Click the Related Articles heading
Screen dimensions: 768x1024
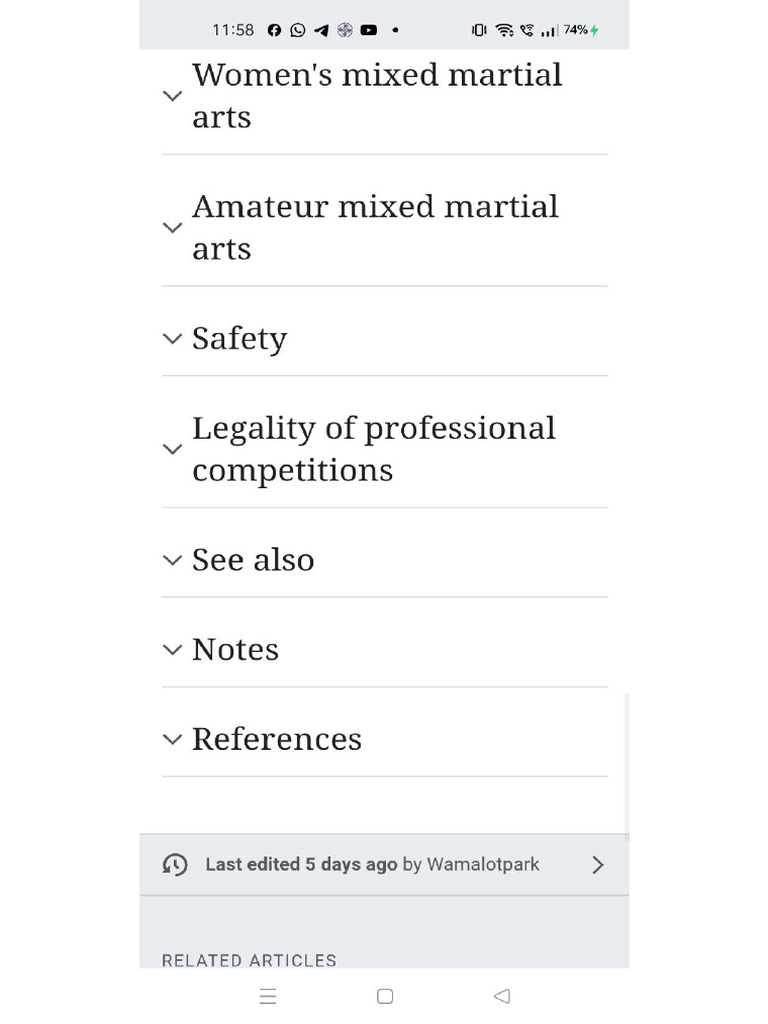click(249, 960)
